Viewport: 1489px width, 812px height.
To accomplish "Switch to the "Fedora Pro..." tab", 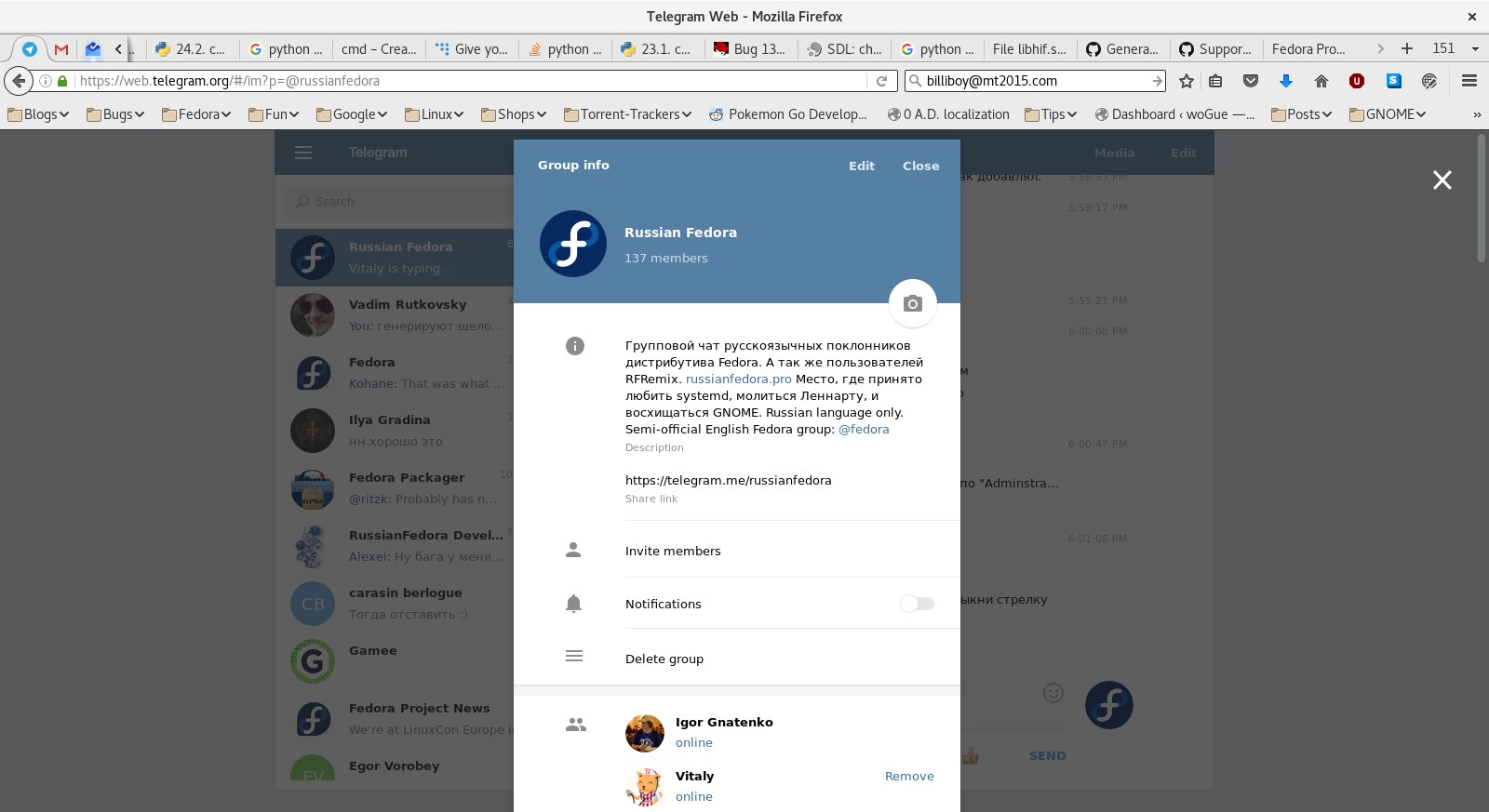I will coord(1309,49).
